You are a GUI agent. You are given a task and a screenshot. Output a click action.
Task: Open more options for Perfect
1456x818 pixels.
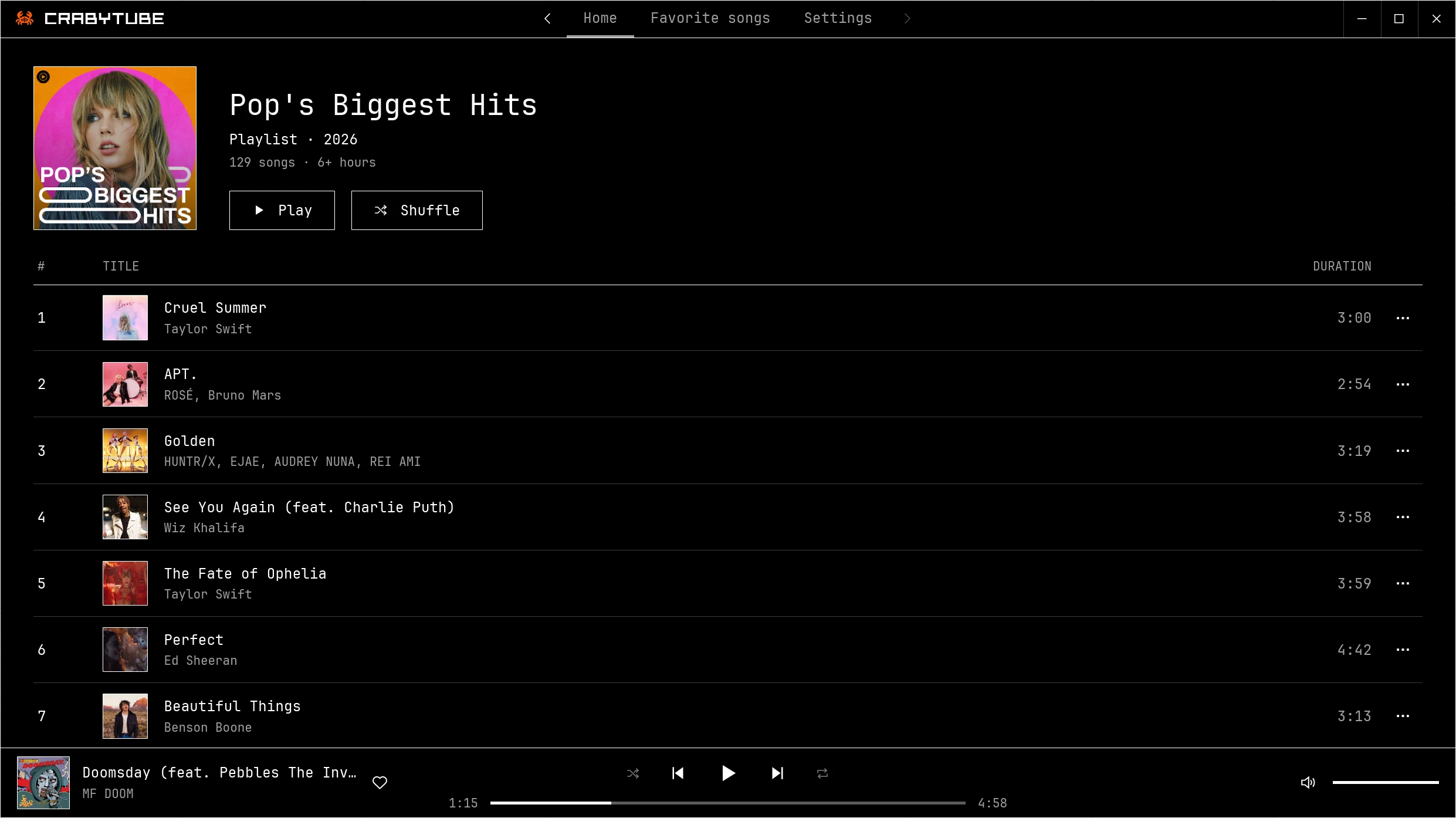(x=1403, y=650)
